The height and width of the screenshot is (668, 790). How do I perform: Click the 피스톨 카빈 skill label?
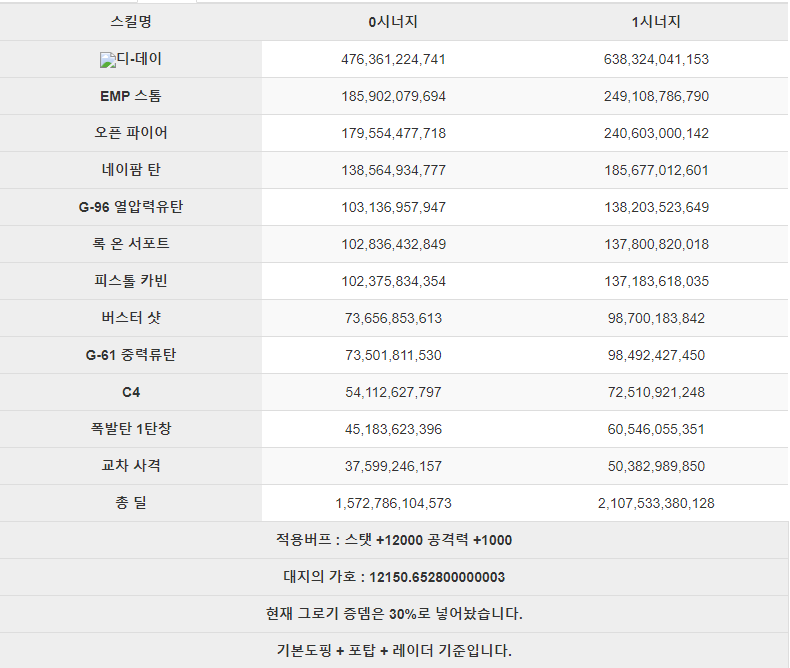131,281
